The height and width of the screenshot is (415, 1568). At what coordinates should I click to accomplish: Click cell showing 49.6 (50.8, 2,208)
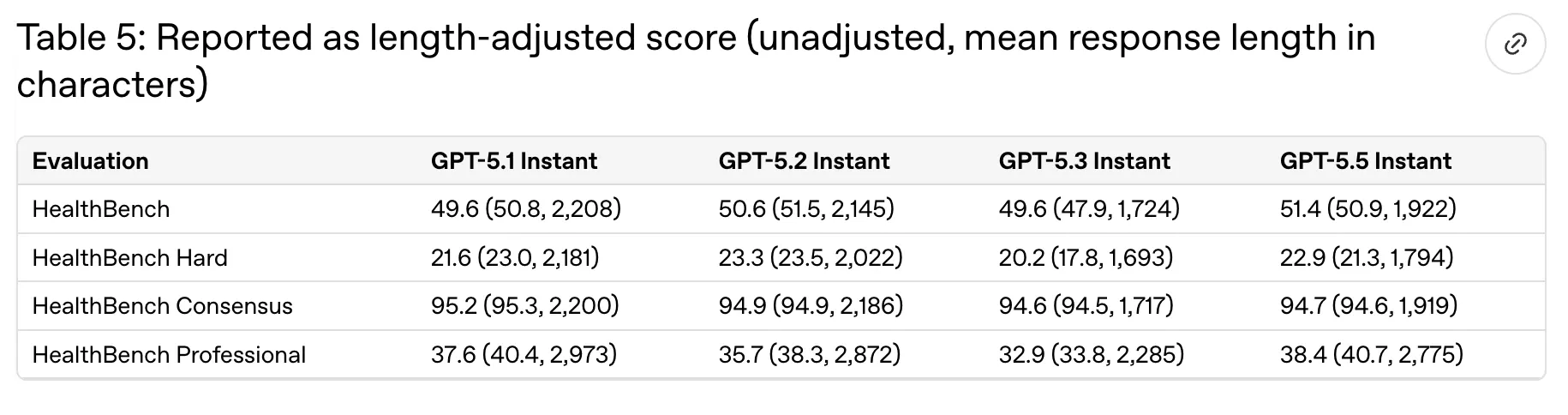point(526,209)
